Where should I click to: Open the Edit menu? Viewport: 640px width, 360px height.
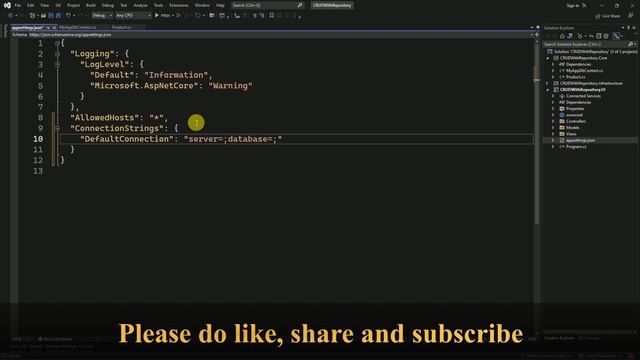click(31, 5)
